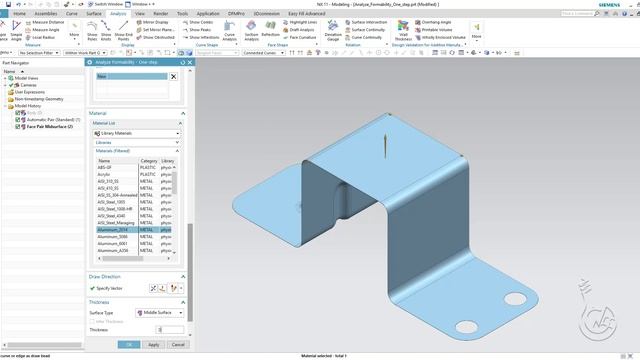The image size is (640, 360).
Task: Click the Cancel button in dialog
Action: coord(178,344)
